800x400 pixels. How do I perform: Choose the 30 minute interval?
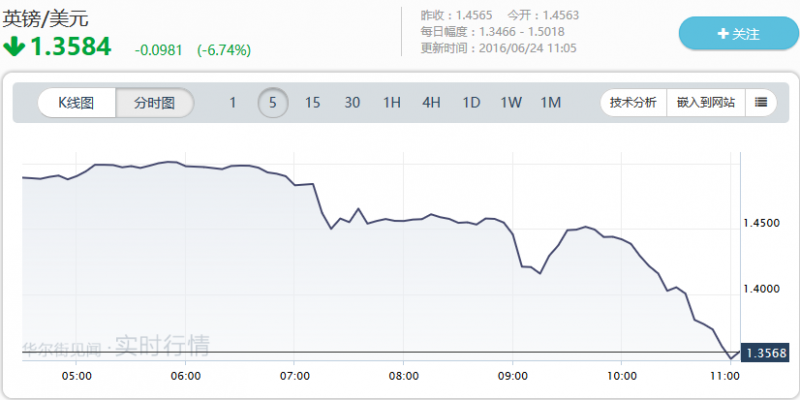tap(352, 103)
